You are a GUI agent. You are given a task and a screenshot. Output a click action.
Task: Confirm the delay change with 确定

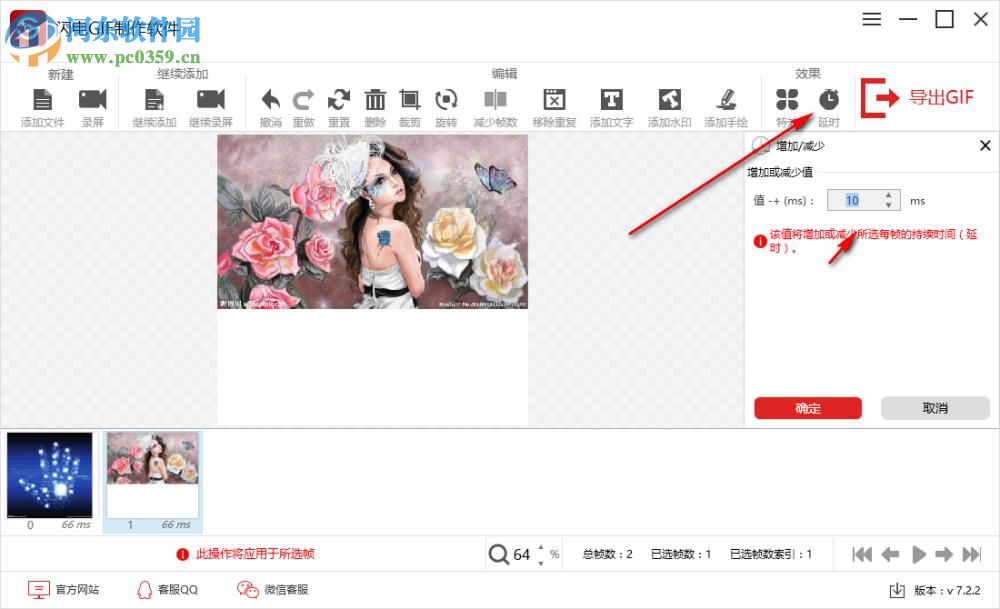[x=807, y=408]
